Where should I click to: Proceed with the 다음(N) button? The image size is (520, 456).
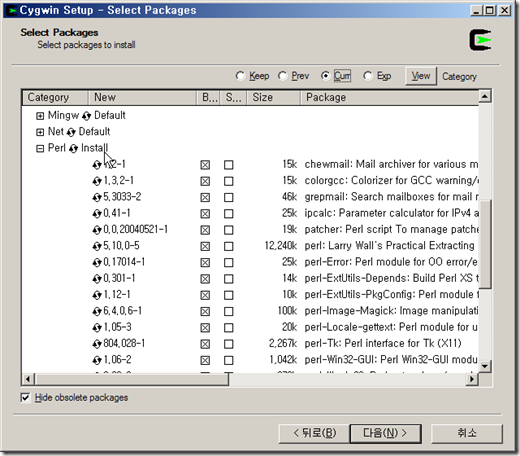point(386,433)
